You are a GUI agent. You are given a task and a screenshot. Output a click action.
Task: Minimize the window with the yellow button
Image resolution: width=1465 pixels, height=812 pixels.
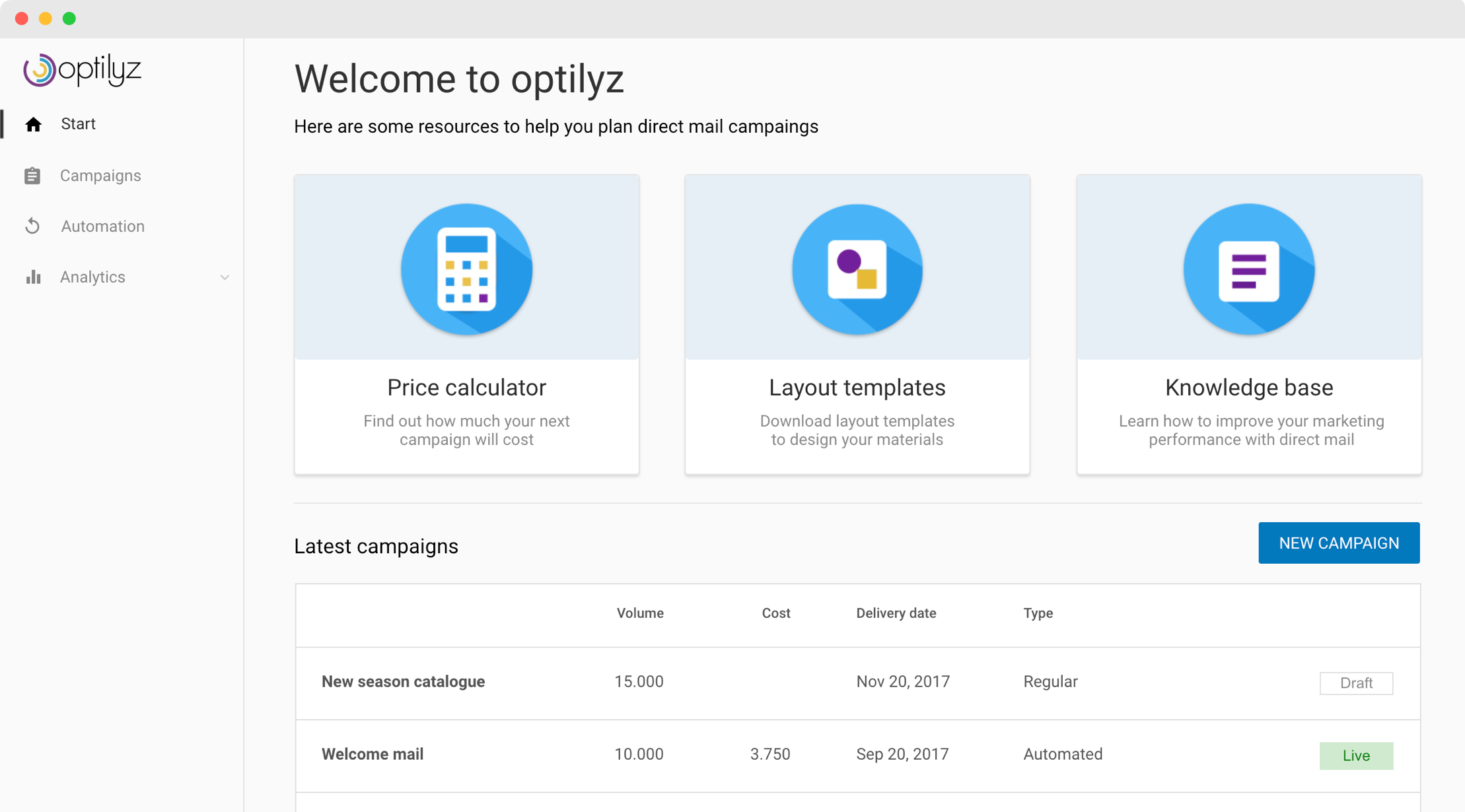tap(46, 18)
